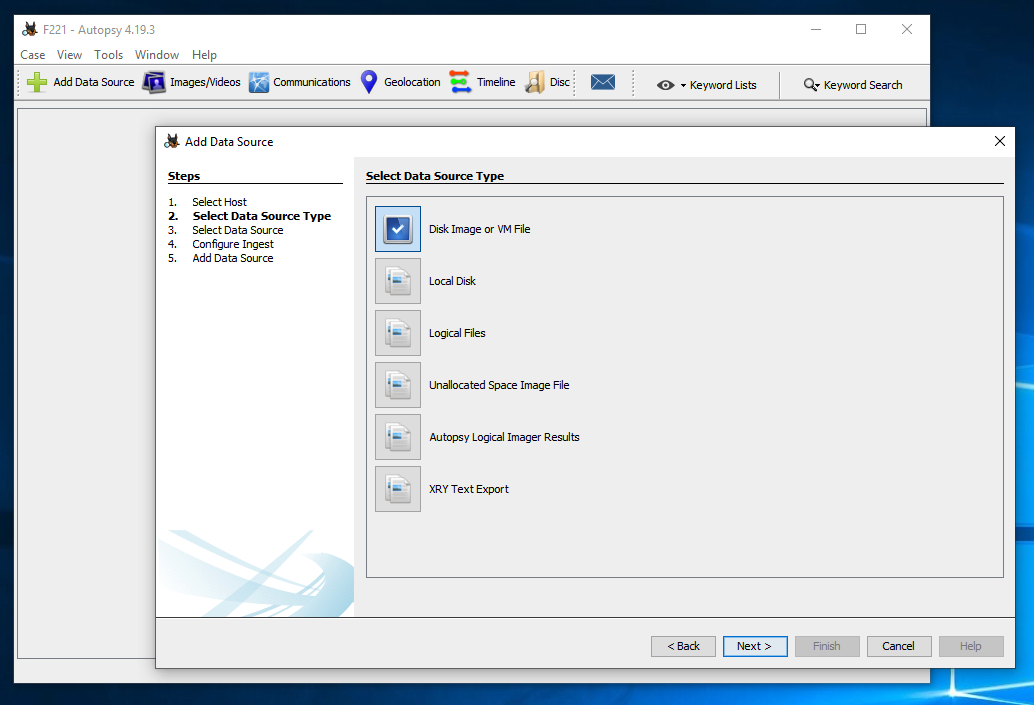Select the Logical Files source type
1034x705 pixels.
[x=398, y=333]
